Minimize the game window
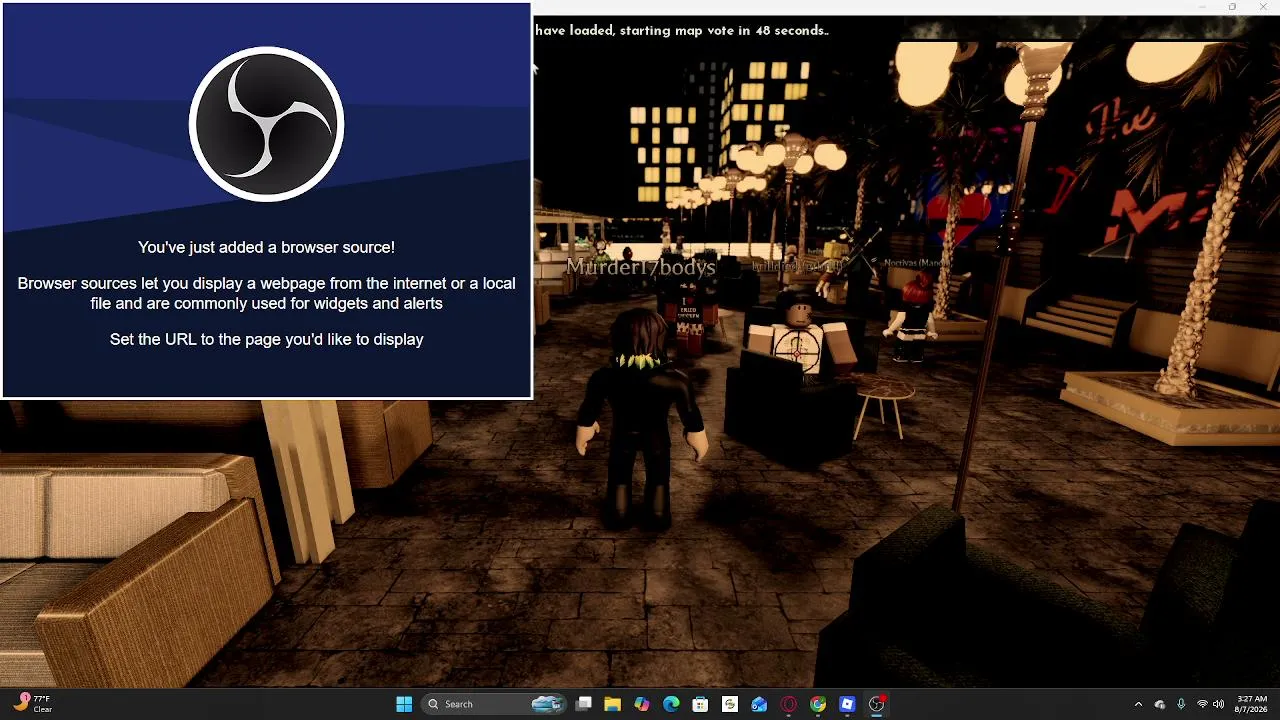 click(1202, 7)
